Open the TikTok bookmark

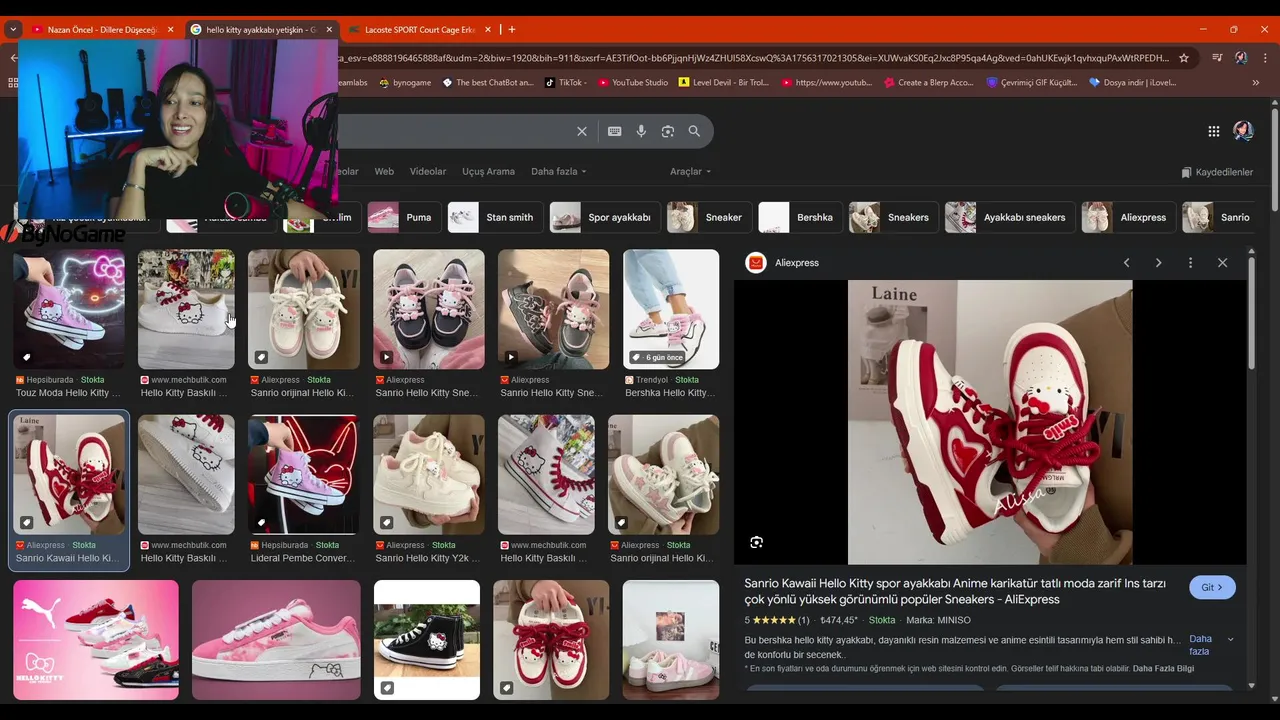[564, 83]
